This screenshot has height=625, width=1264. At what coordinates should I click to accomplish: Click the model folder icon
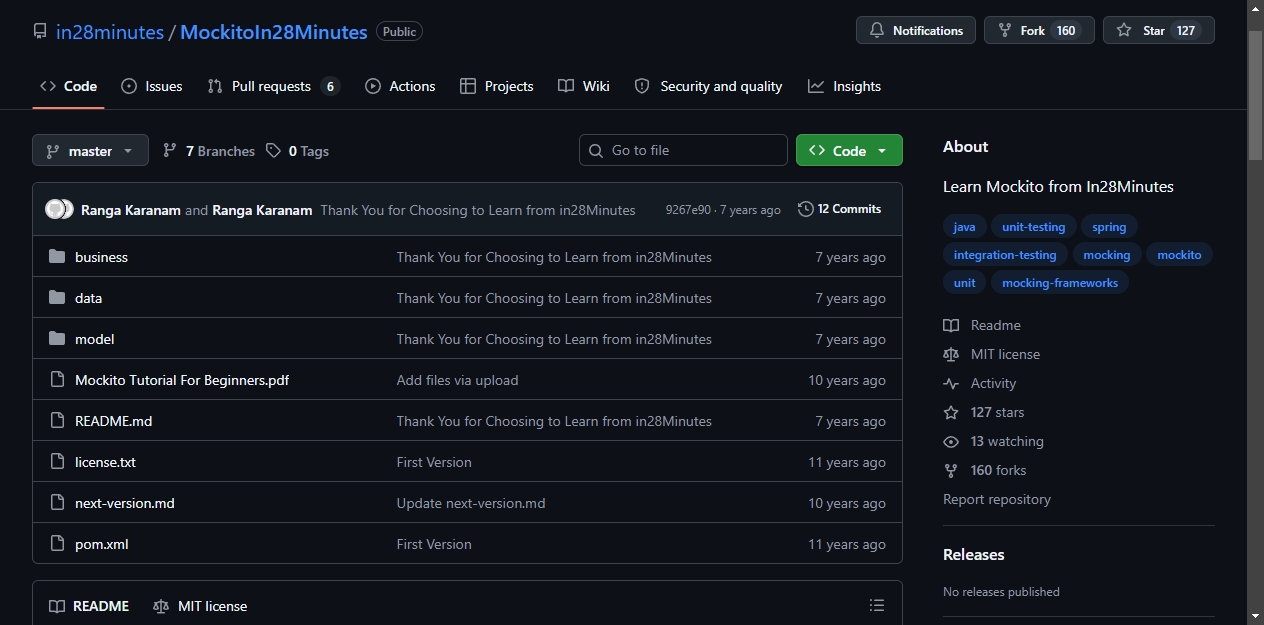(57, 339)
